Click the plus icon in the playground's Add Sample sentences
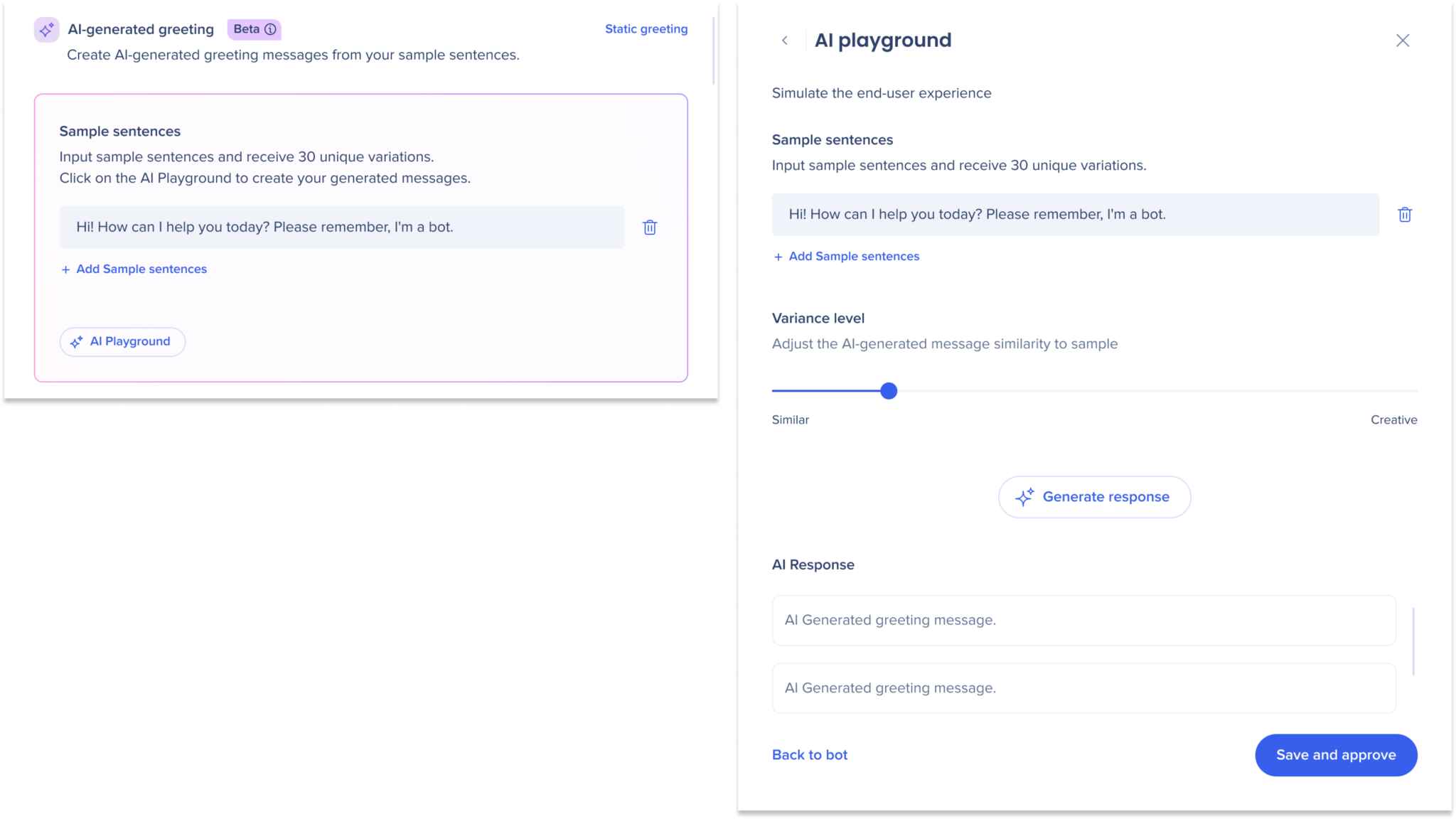This screenshot has width=1456, height=819. click(778, 256)
